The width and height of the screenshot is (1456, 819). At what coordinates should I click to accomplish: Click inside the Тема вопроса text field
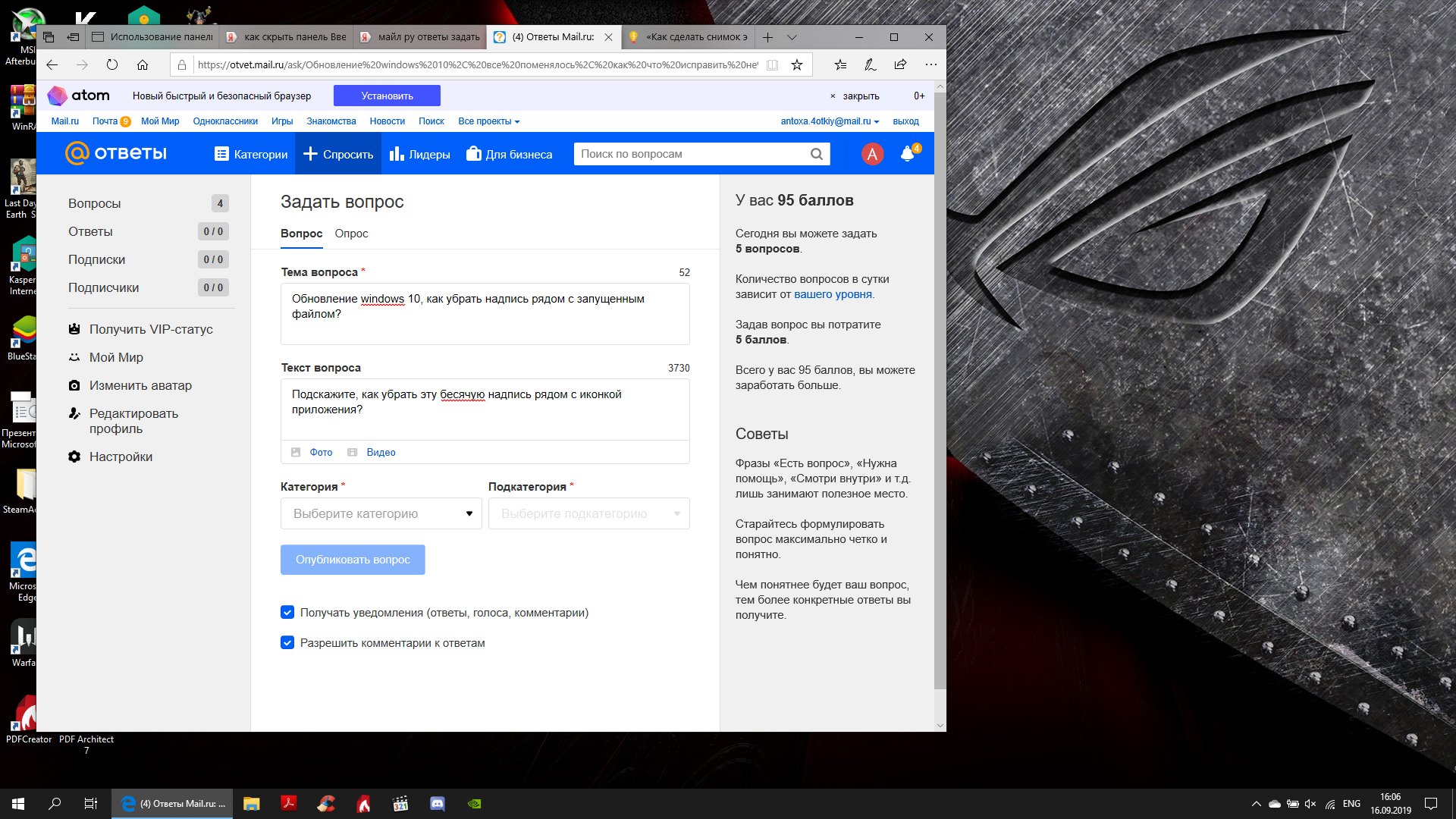point(485,314)
